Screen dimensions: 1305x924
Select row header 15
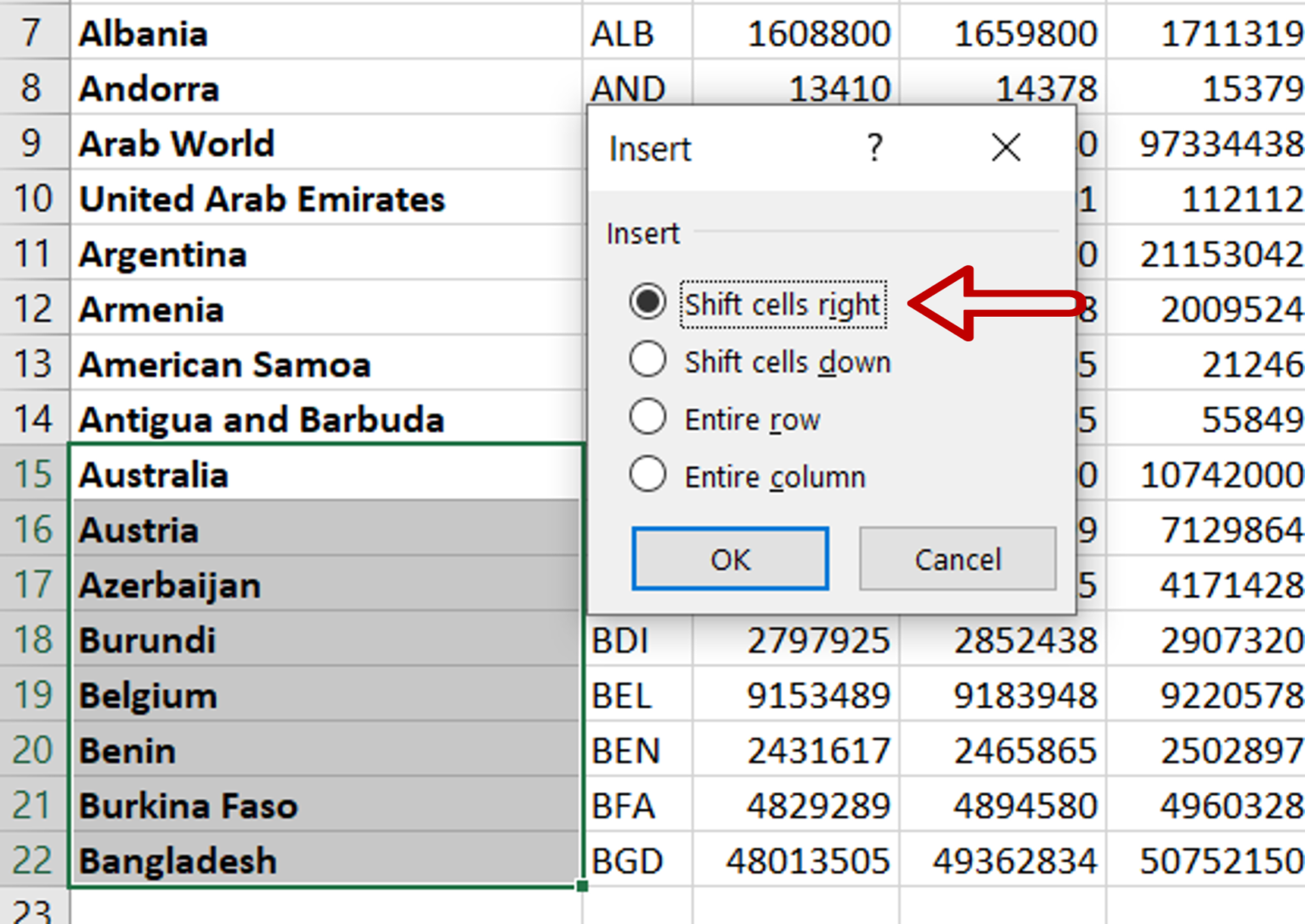click(34, 475)
